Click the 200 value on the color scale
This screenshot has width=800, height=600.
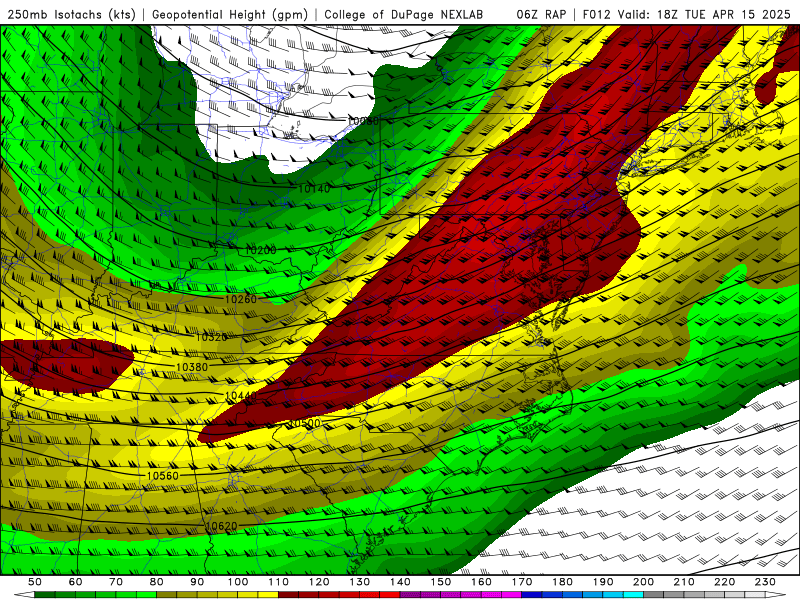pyautogui.click(x=643, y=582)
